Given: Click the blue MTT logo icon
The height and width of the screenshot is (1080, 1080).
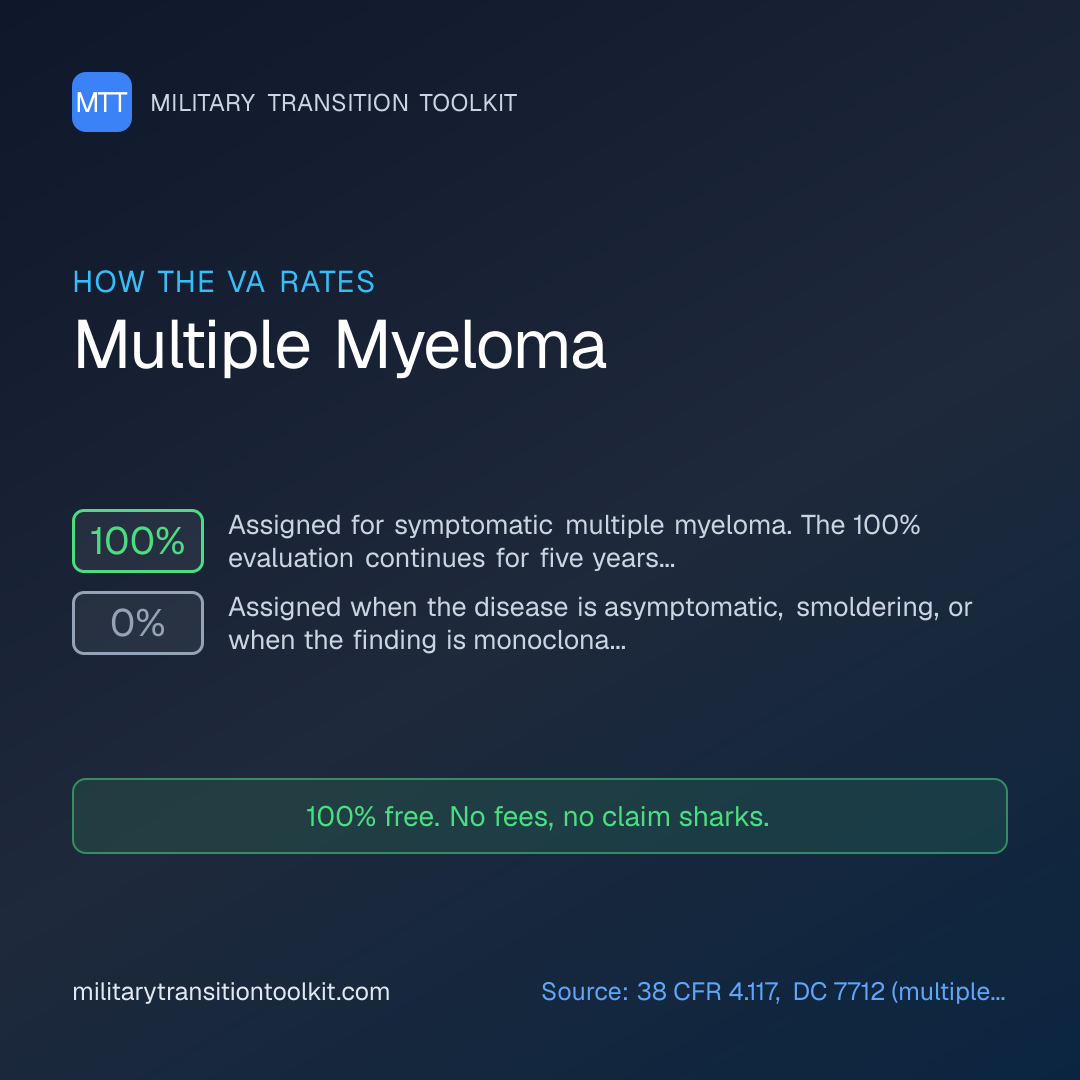Looking at the screenshot, I should pos(102,102).
